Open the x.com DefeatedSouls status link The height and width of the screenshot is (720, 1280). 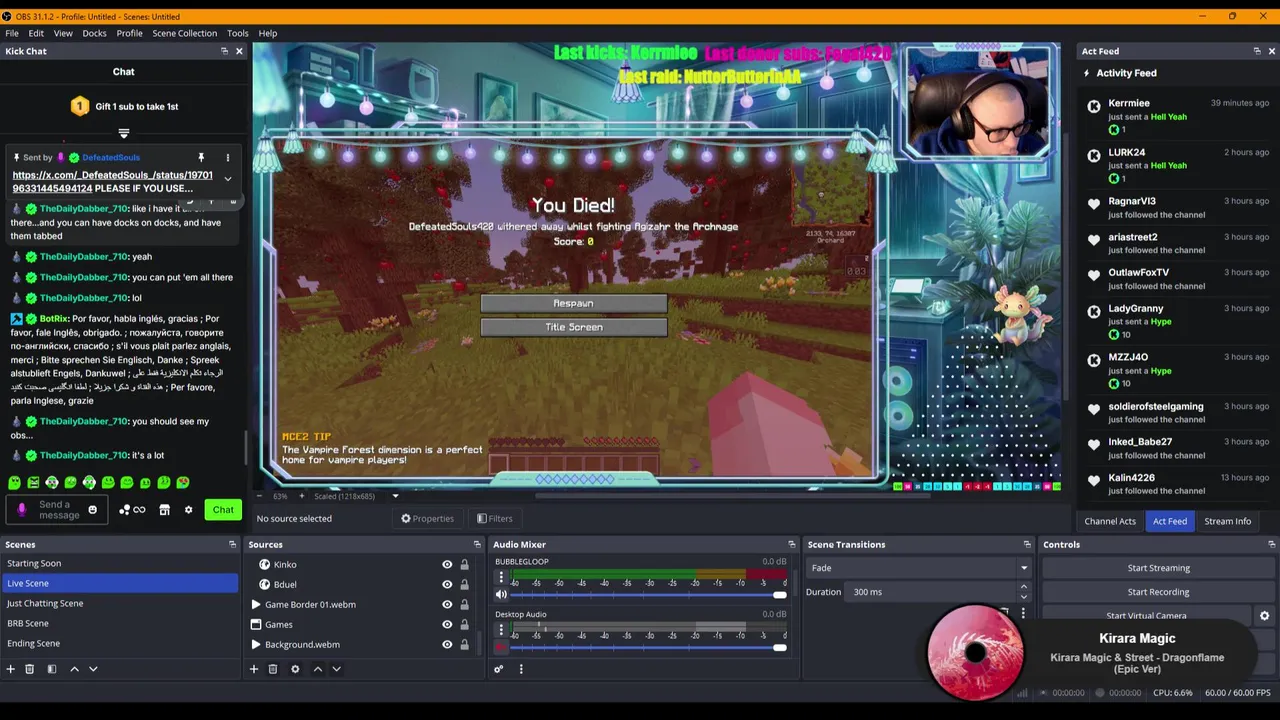112,181
